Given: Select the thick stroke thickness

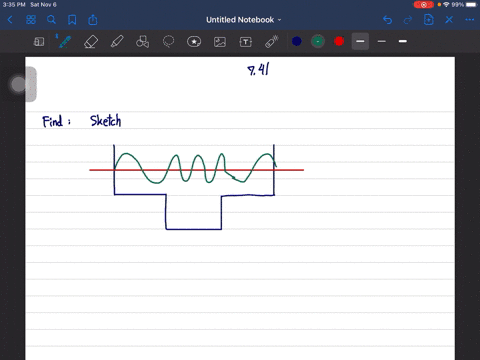Looking at the screenshot, I should [x=403, y=41].
